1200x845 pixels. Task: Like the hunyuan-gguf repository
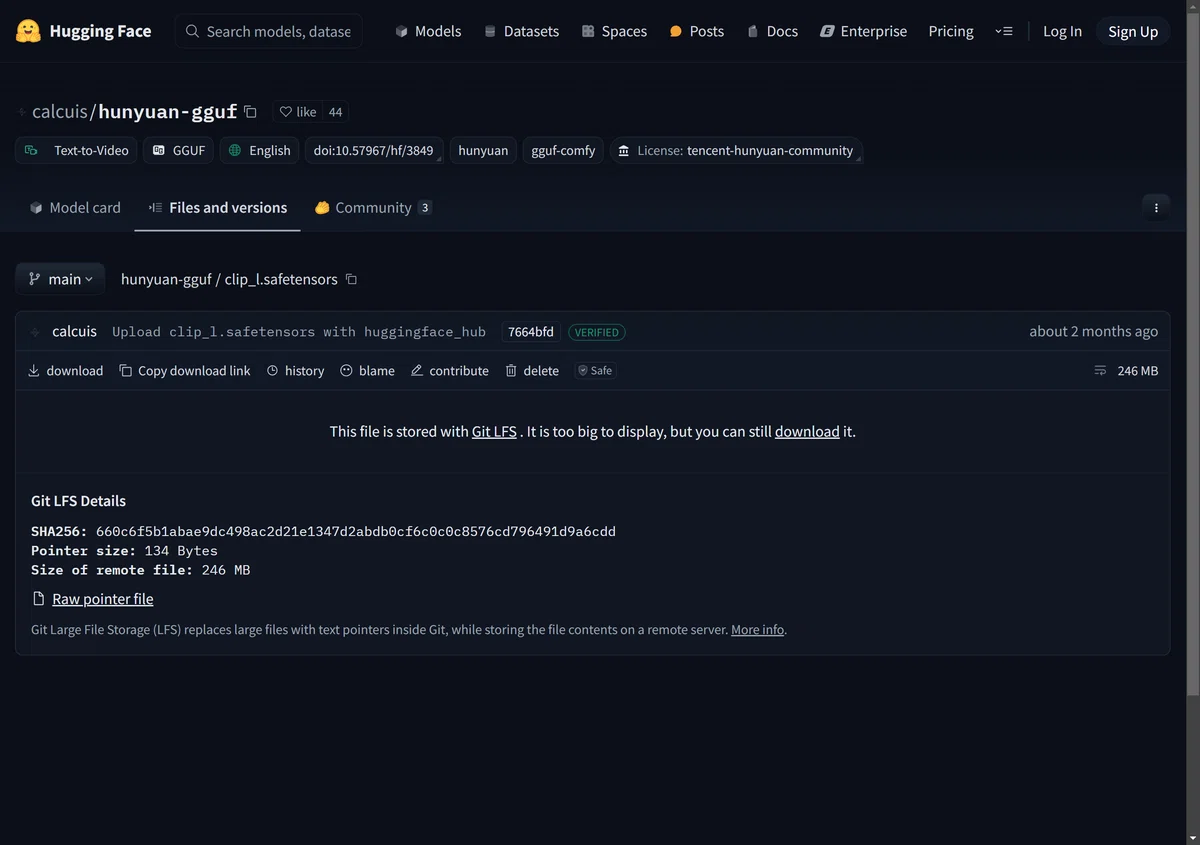(298, 112)
